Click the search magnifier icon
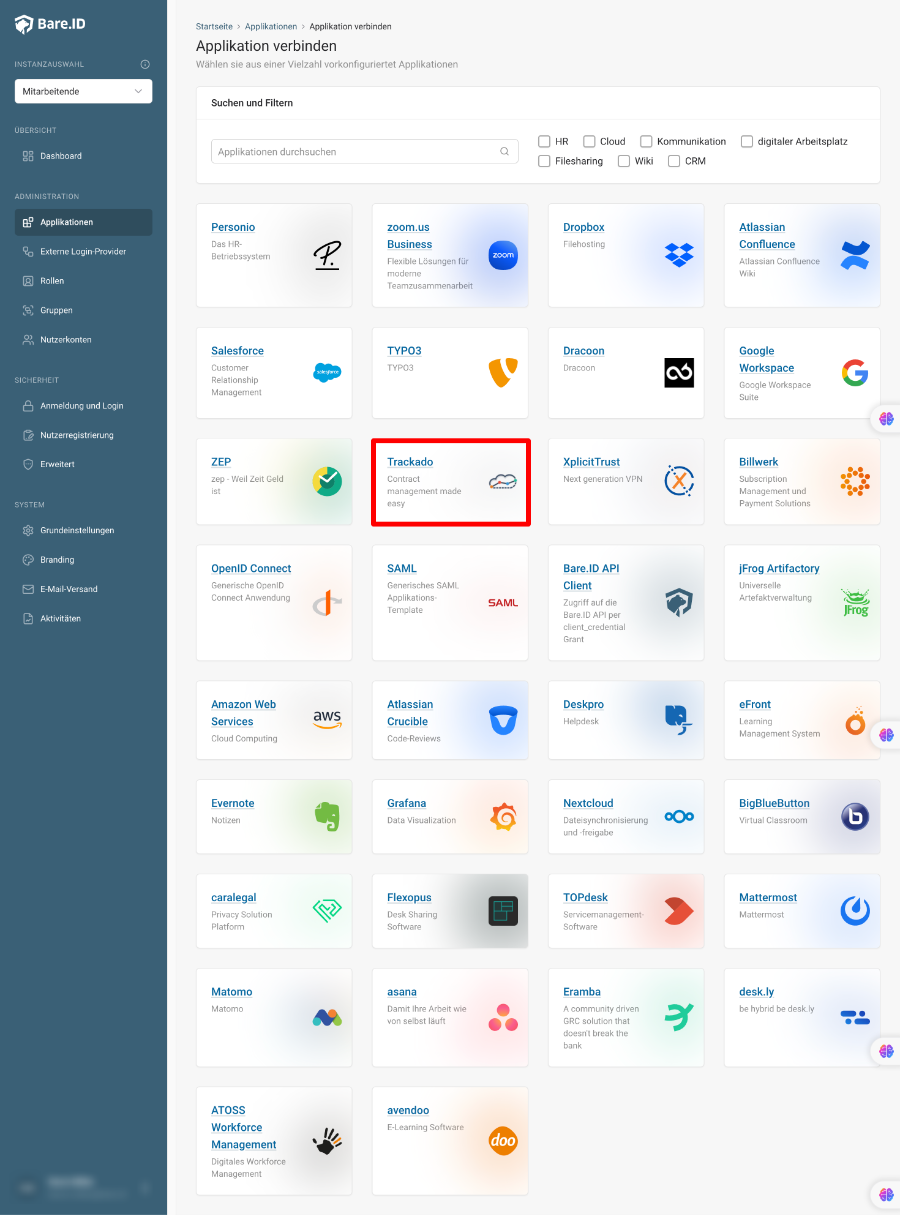This screenshot has height=1215, width=900. 505,152
